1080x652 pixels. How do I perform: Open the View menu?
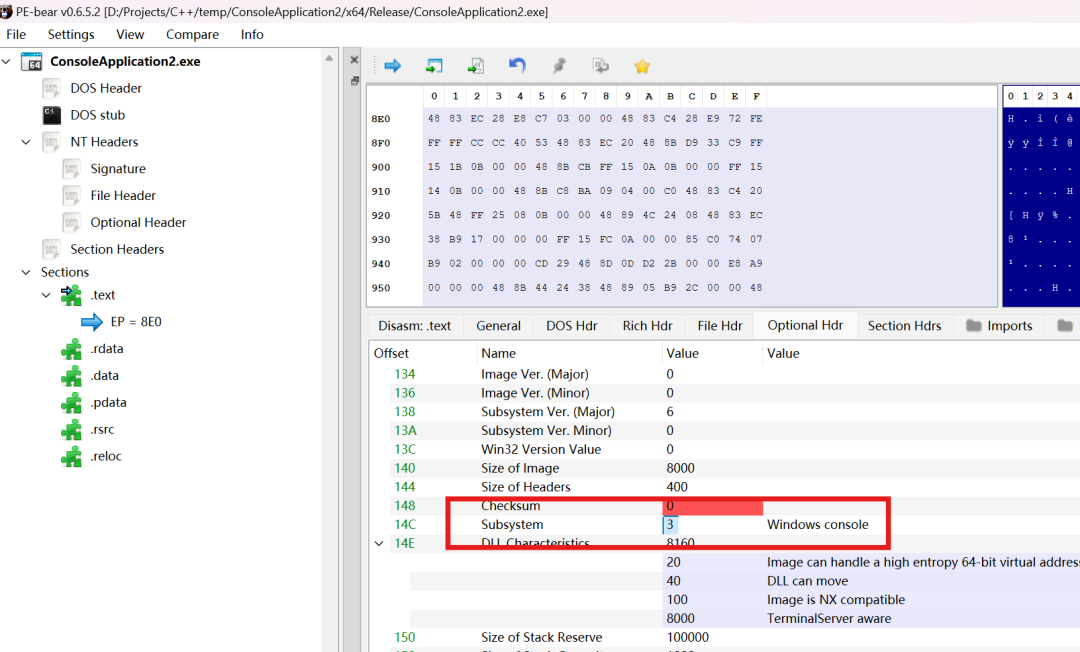click(130, 34)
